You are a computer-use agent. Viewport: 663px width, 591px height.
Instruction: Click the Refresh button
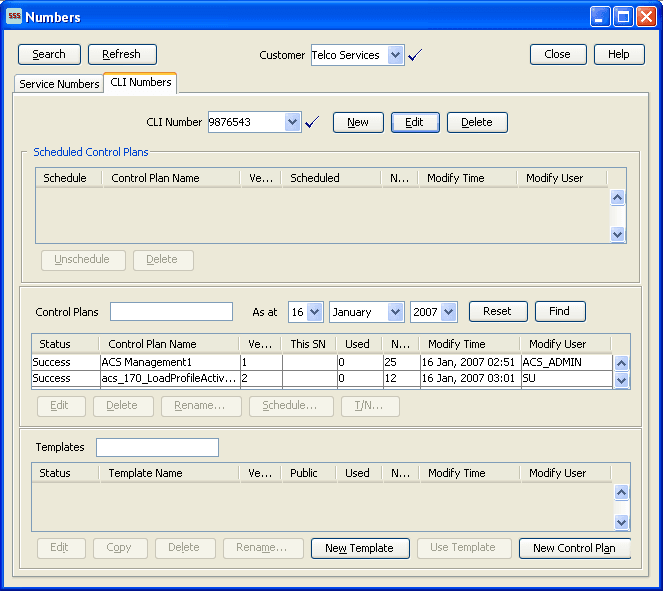click(122, 54)
